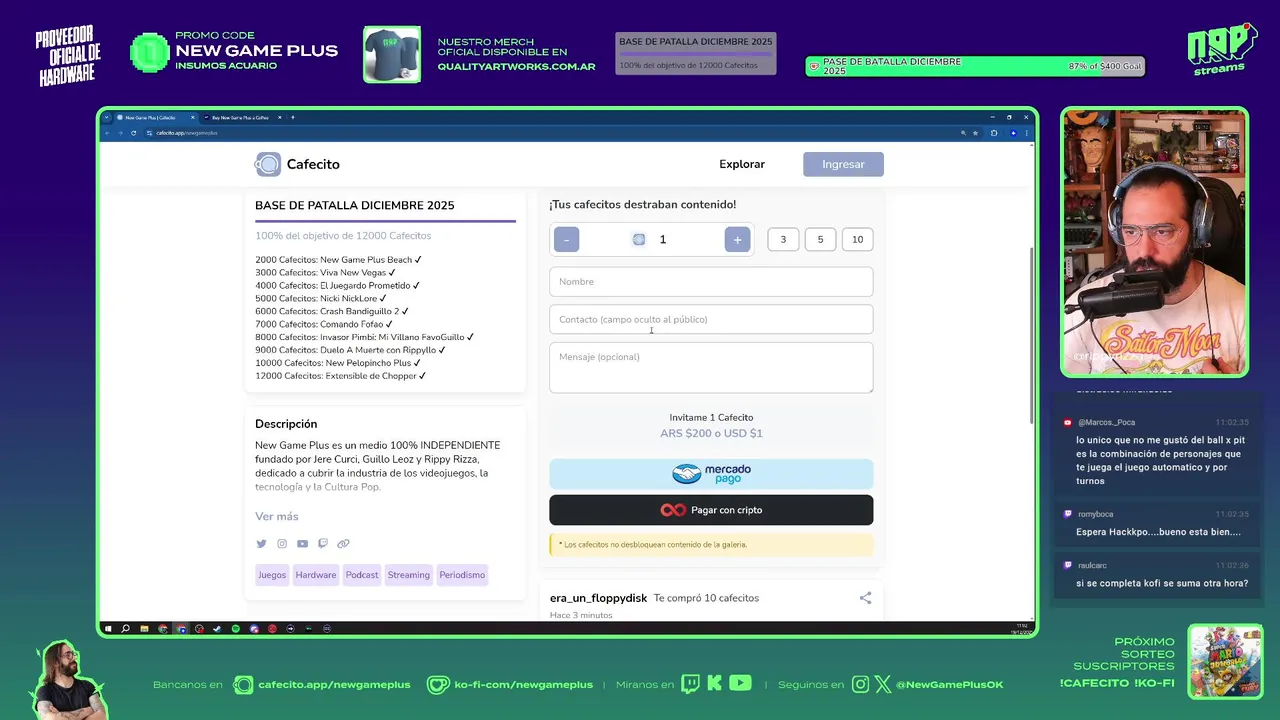This screenshot has height=720, width=1280.
Task: Open the YouTube channel icon
Action: [x=302, y=544]
